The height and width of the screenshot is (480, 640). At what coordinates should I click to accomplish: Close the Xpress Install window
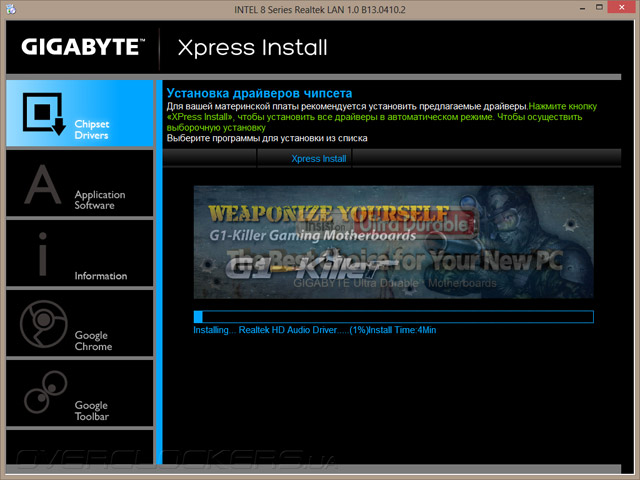622,8
